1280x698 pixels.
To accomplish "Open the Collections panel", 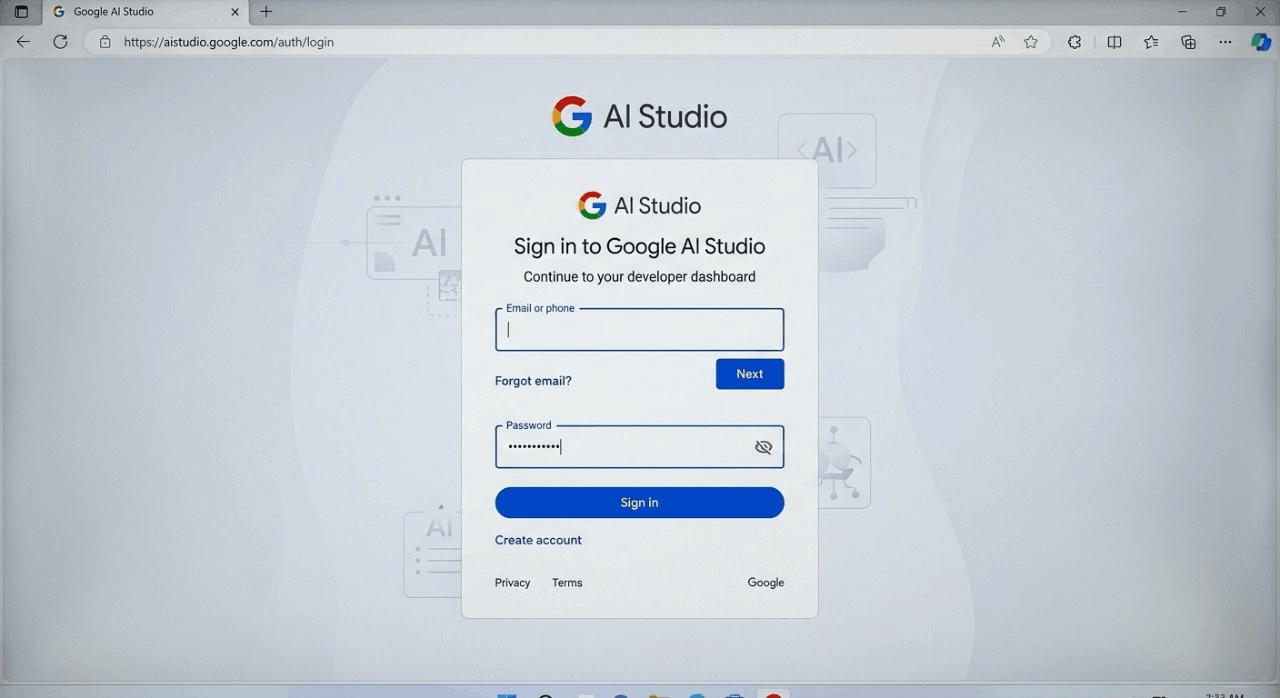I will (x=1188, y=42).
